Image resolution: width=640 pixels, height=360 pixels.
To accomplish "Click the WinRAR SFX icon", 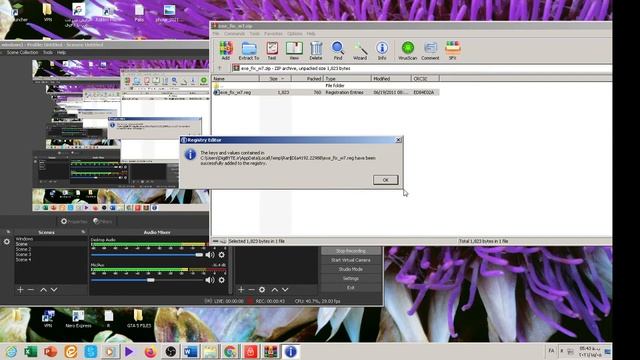I will (x=453, y=50).
